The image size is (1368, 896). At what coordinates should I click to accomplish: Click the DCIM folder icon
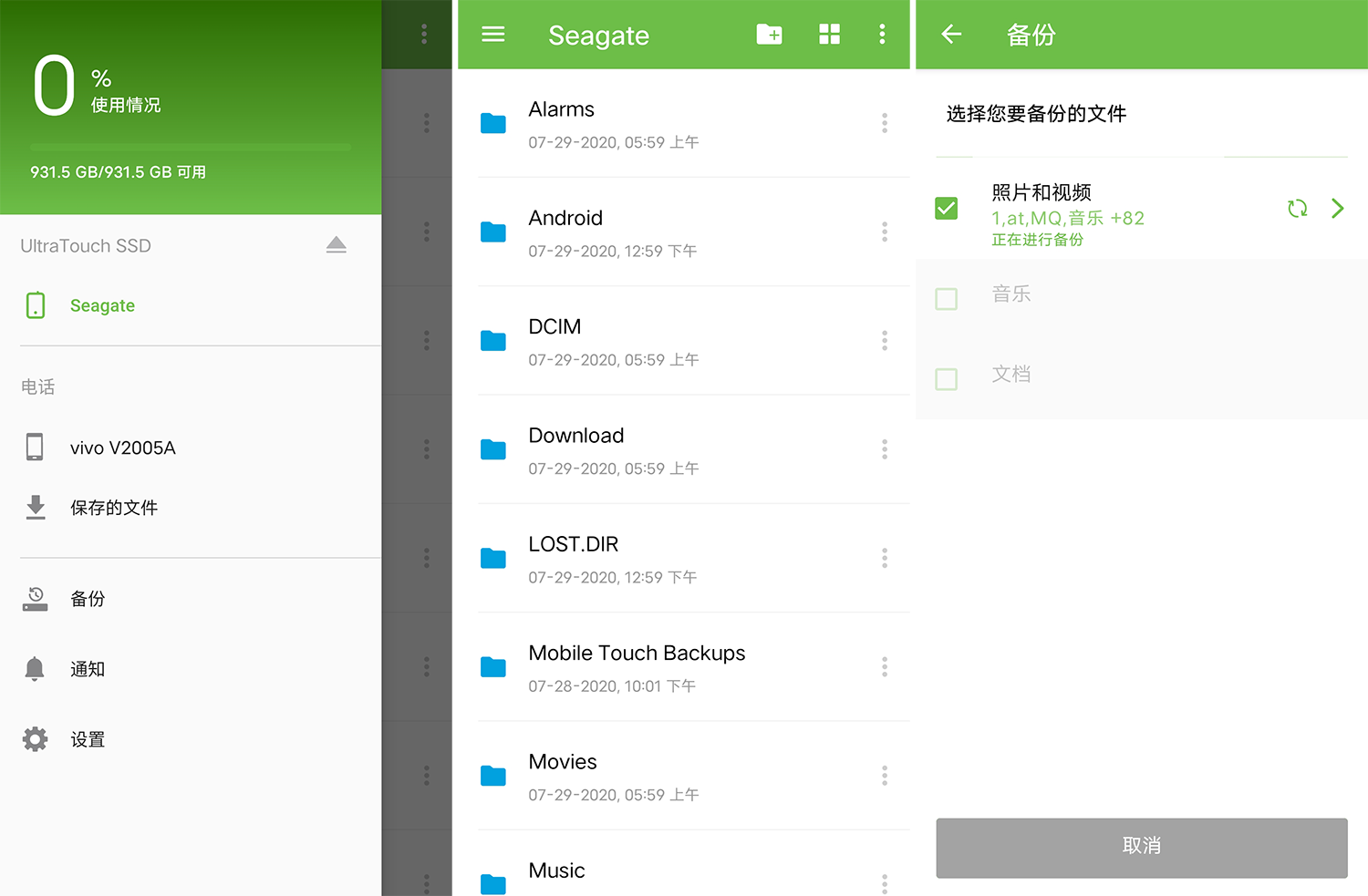tap(493, 341)
